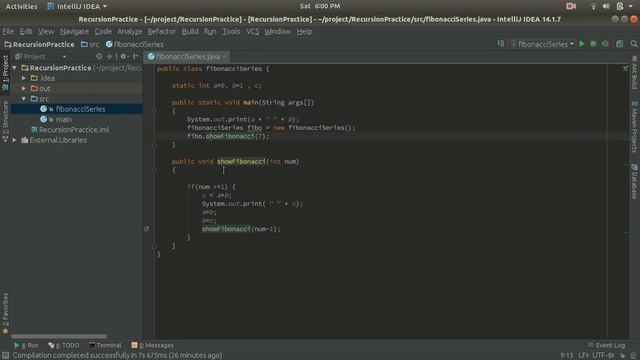Open the File menu

point(8,31)
